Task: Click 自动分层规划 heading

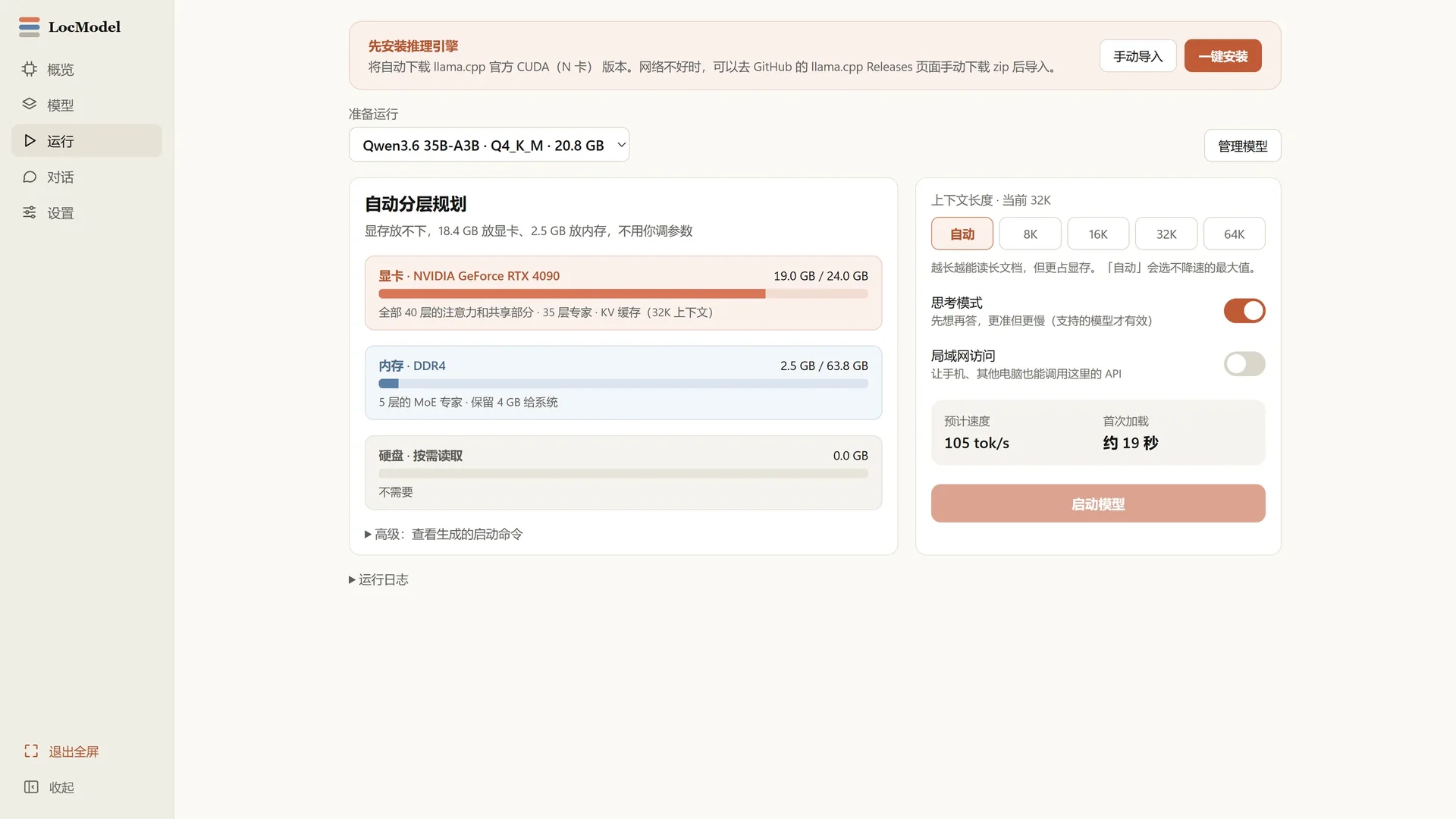Action: [415, 204]
